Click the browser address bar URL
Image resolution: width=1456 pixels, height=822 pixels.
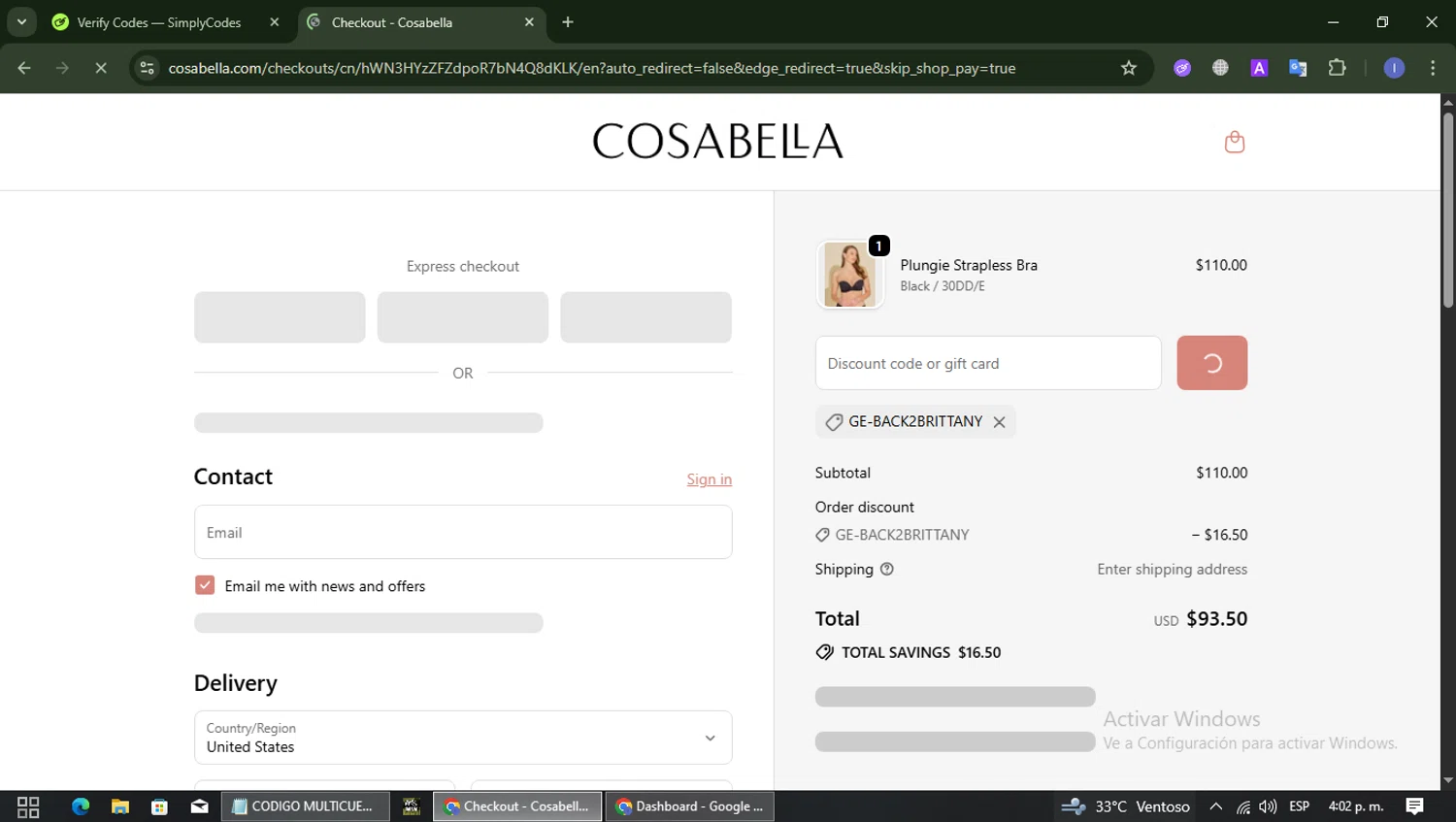[592, 68]
